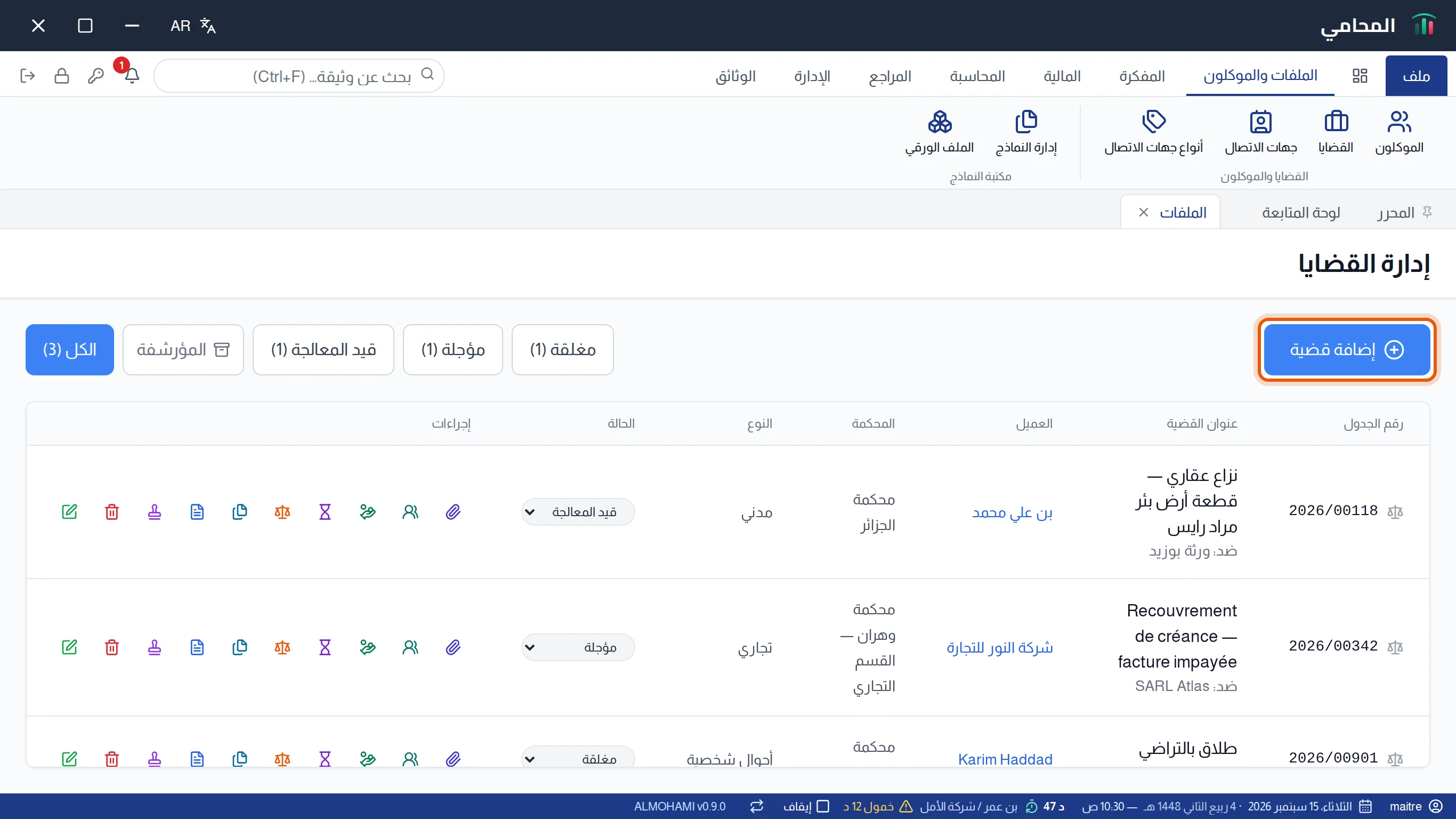Open جهات الاتصال in the ribbon
The width and height of the screenshot is (1456, 819).
[x=1260, y=132]
